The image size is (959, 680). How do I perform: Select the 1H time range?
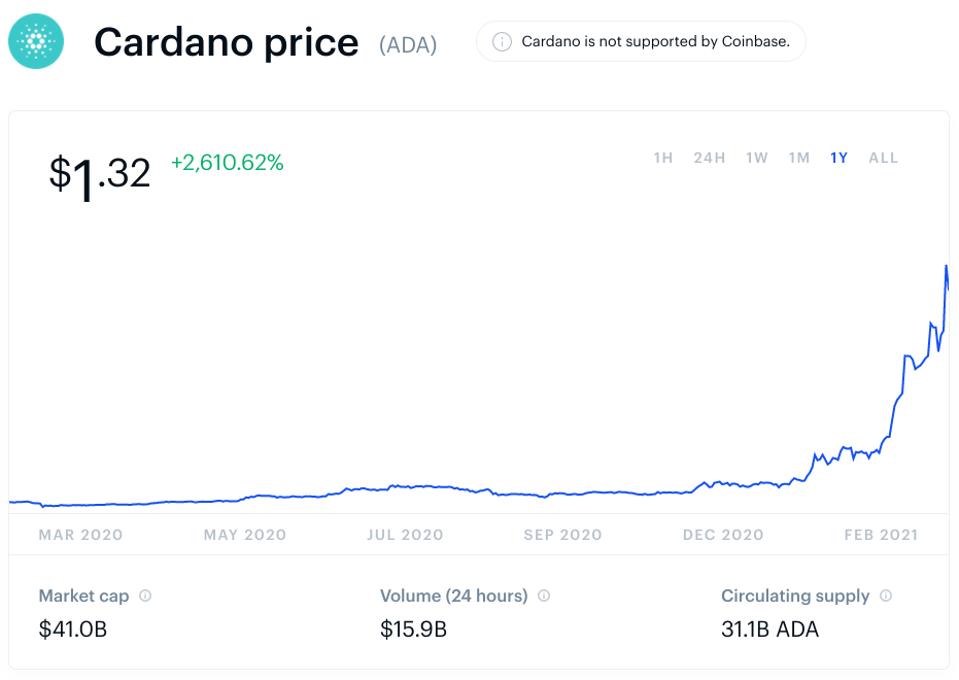click(x=663, y=158)
